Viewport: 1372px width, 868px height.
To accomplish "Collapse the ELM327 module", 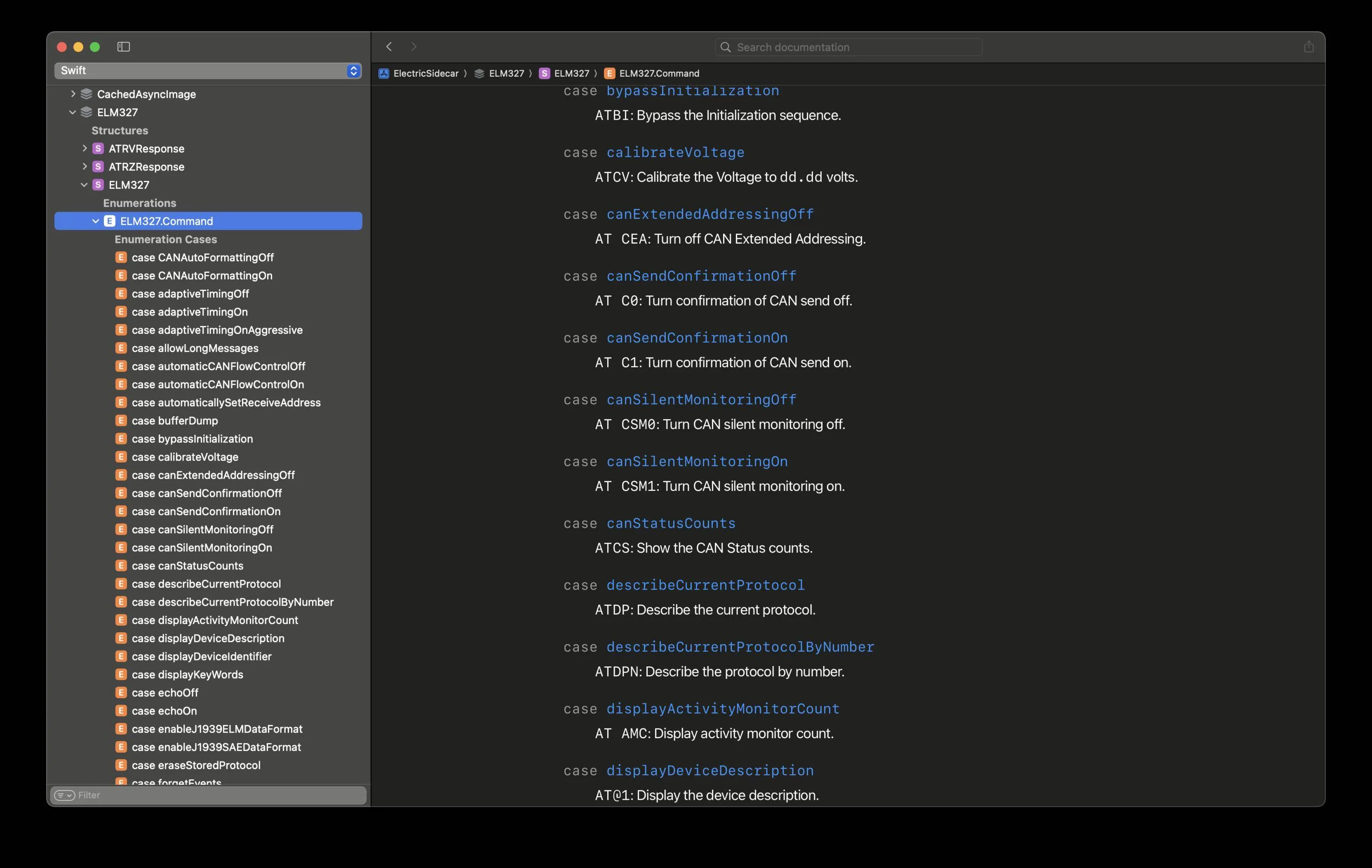I will [72, 112].
